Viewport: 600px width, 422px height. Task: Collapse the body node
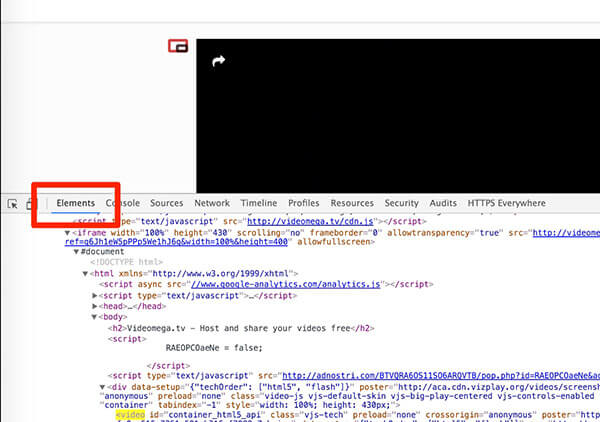94,317
